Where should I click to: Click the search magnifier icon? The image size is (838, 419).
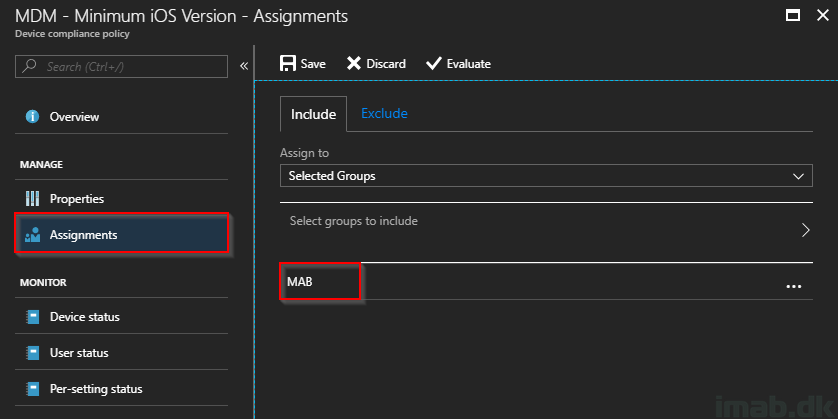(x=30, y=66)
